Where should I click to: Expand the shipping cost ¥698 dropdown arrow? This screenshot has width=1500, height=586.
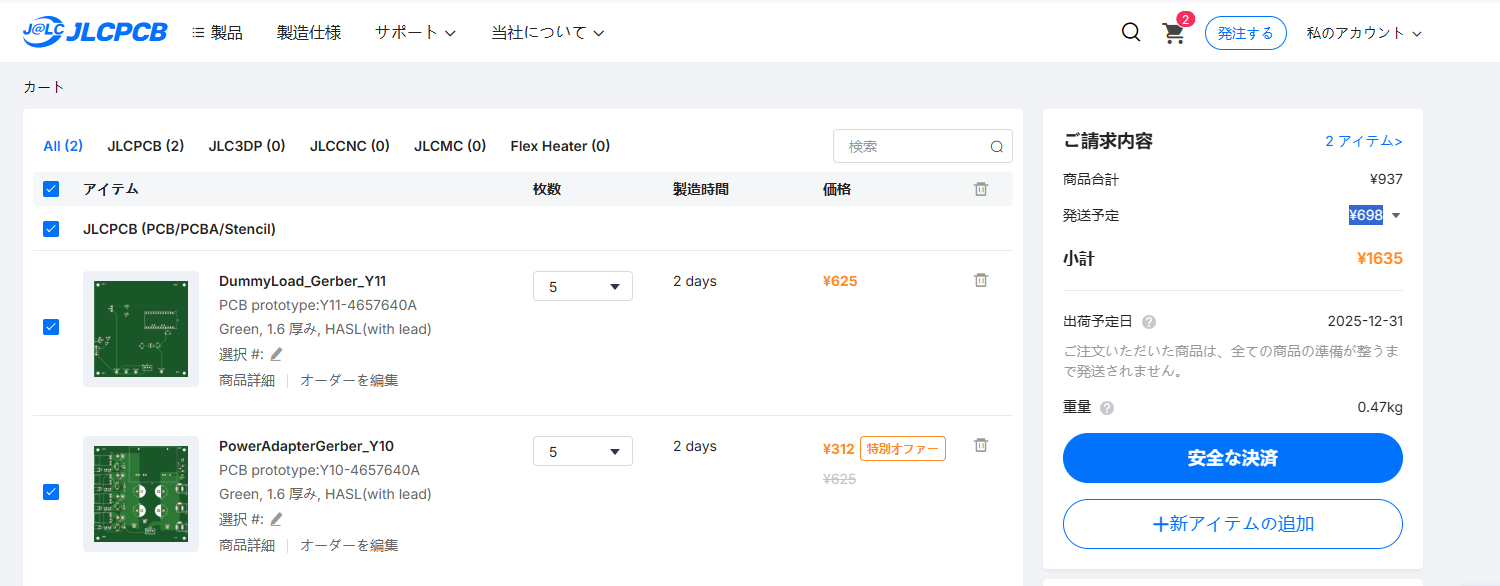[1396, 215]
